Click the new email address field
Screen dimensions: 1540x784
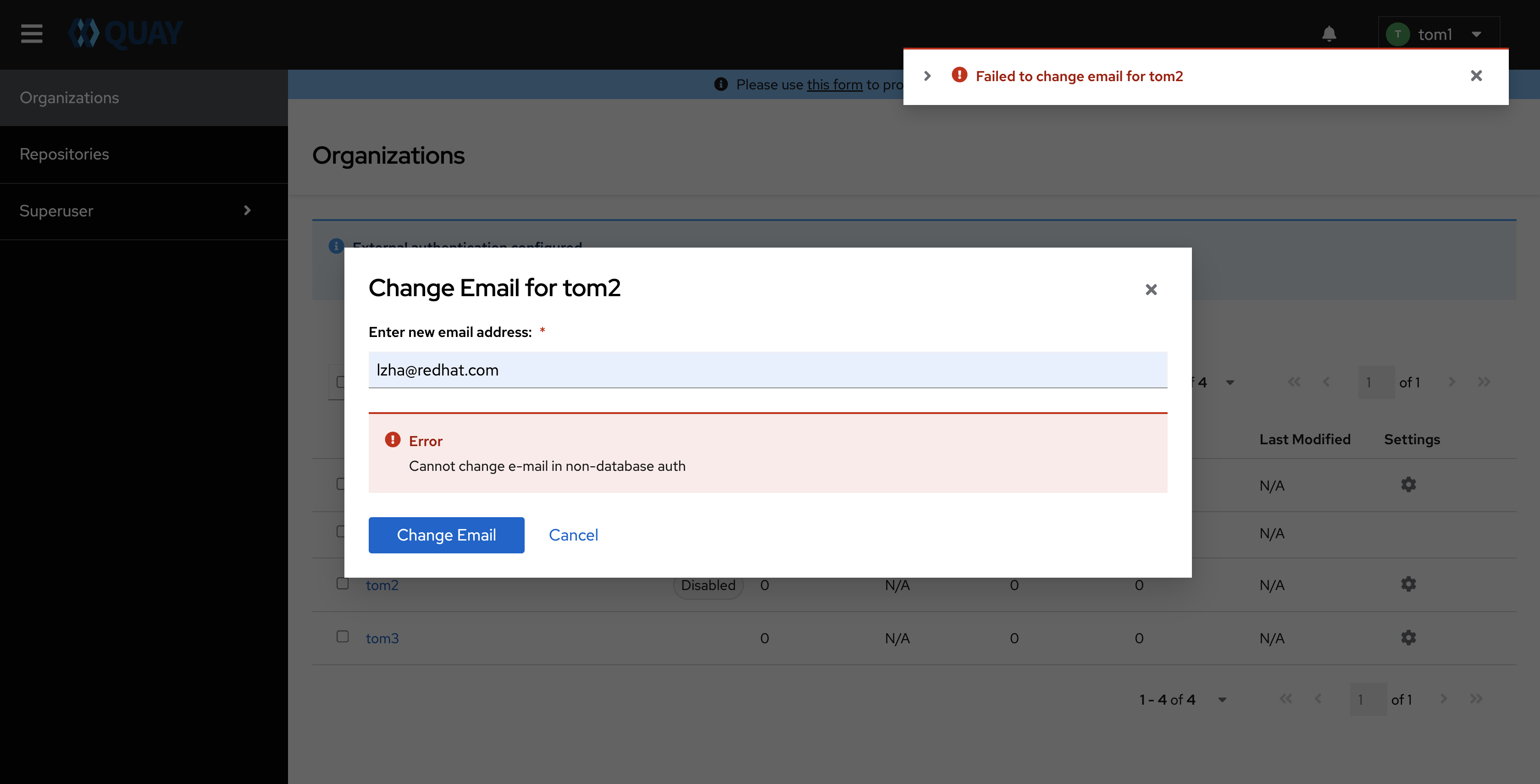pyautogui.click(x=768, y=370)
